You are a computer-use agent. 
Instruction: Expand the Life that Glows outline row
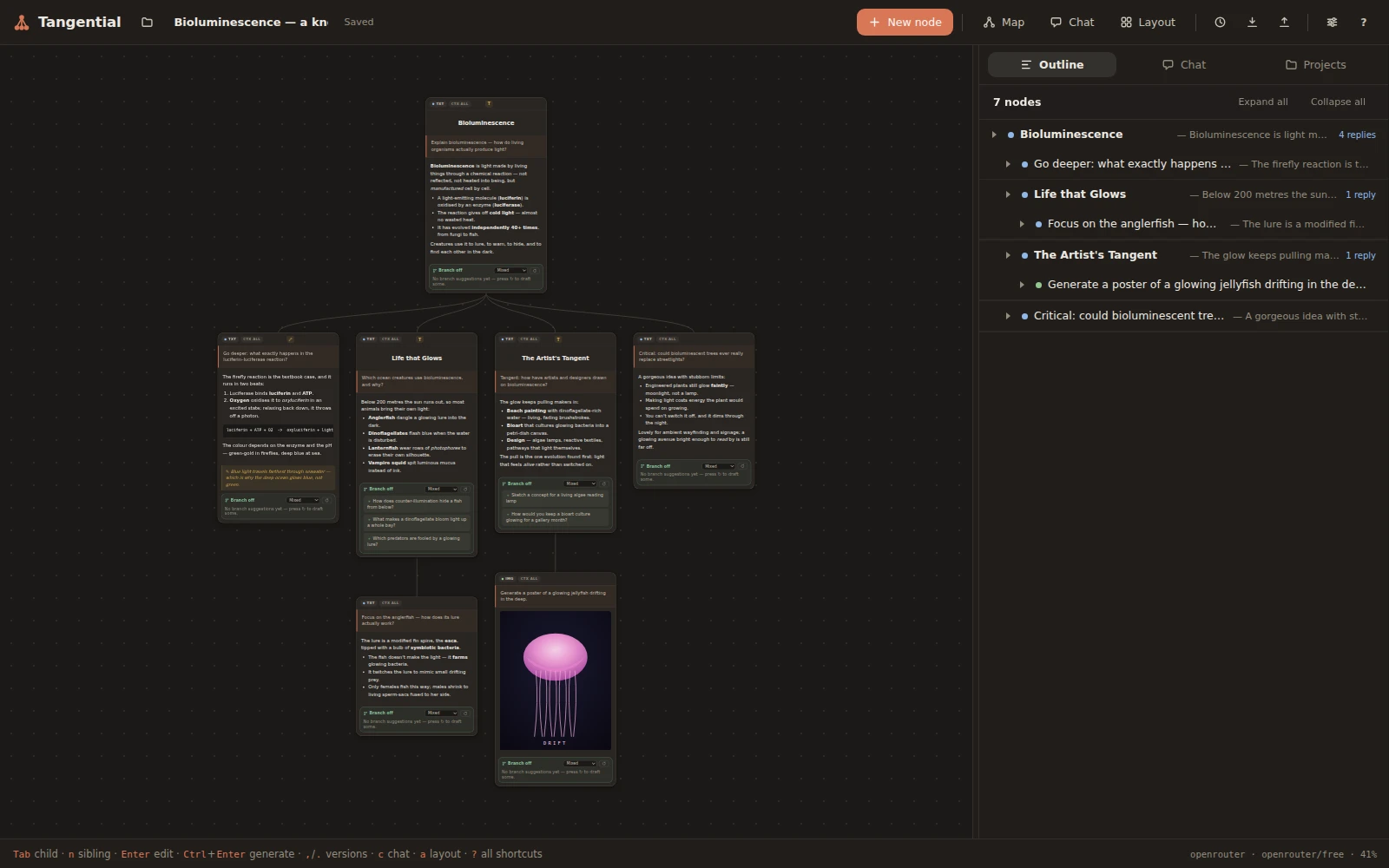1008,194
